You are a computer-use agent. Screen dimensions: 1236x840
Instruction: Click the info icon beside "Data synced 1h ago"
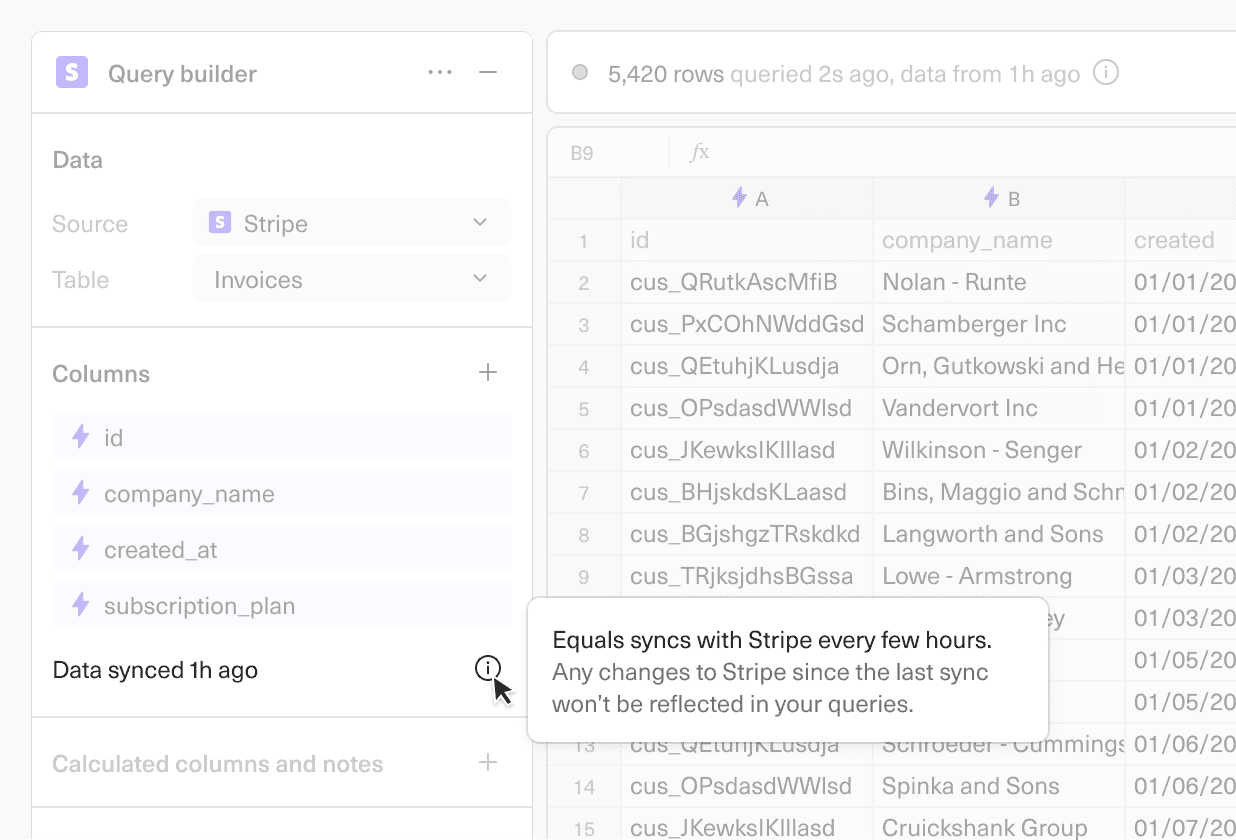click(x=487, y=668)
